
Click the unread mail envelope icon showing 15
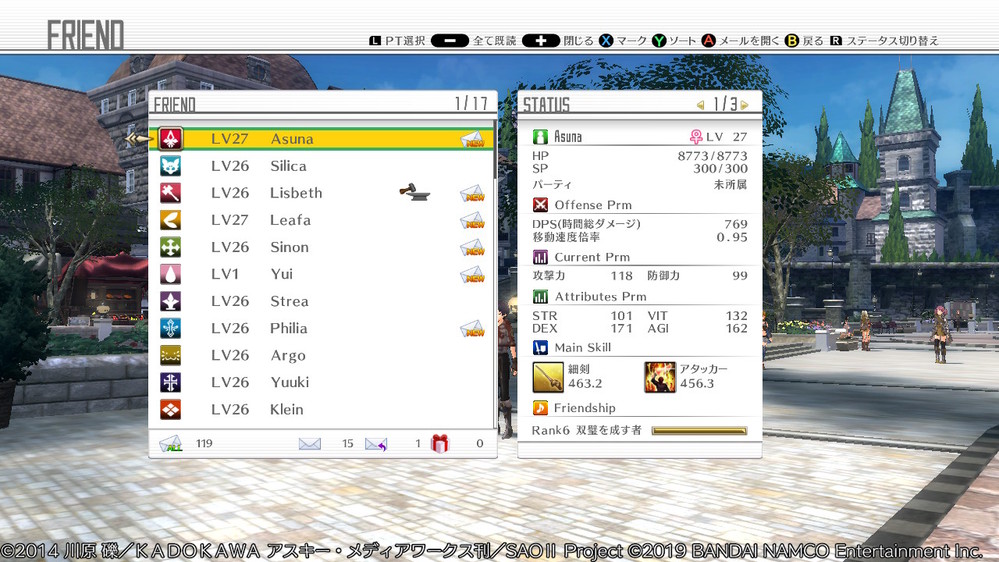tap(310, 443)
